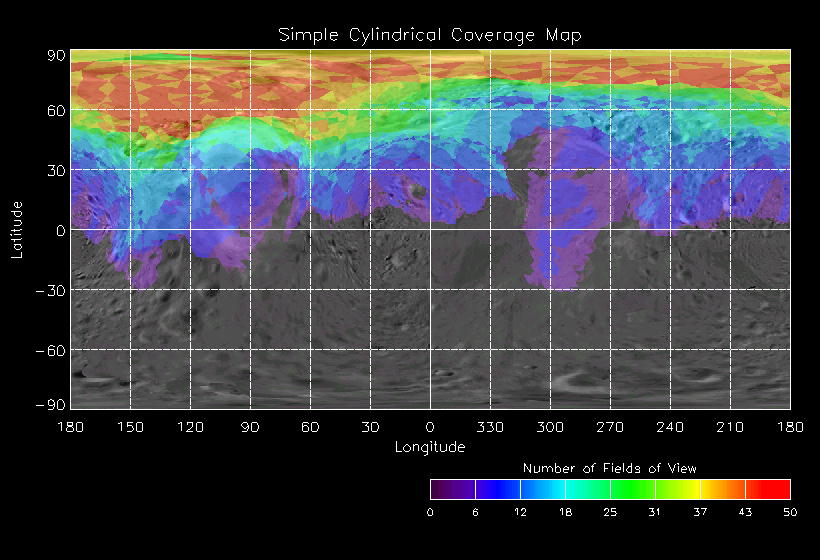
Task: Click the 60 latitude tick label
Action: tap(56, 111)
